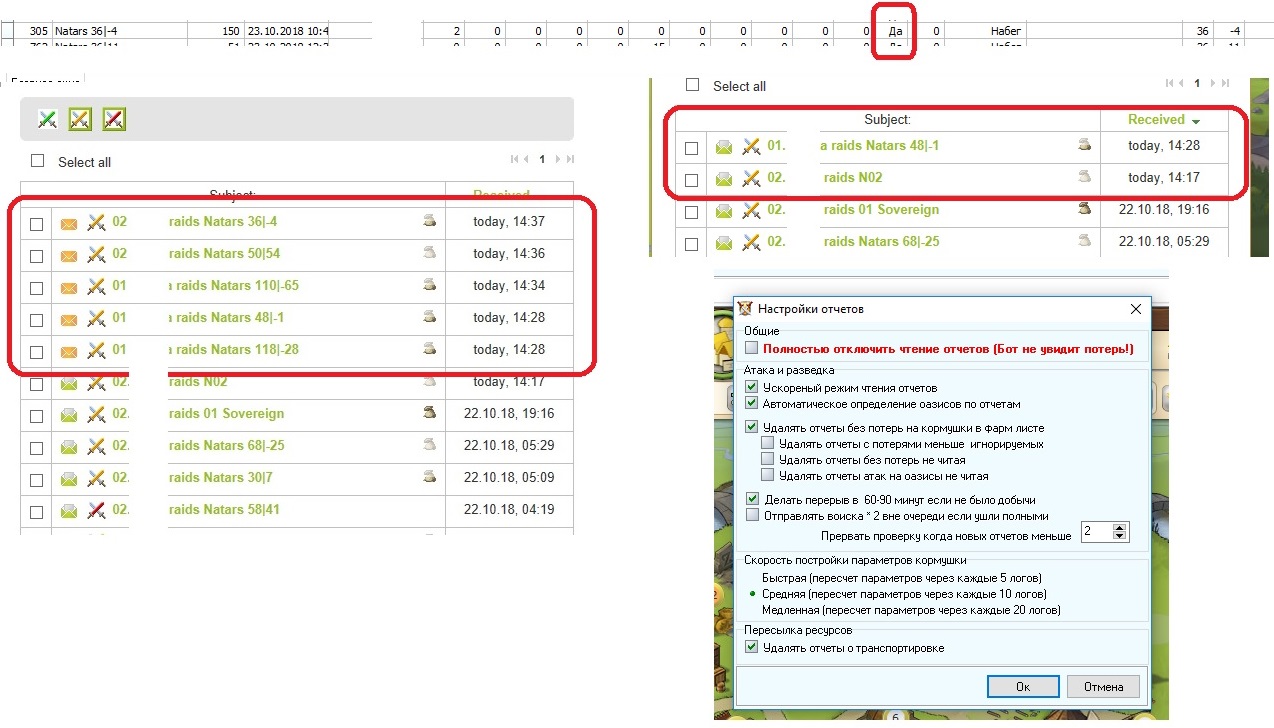1274x728 pixels.
Task: Click the envelope icon on the today, 14:17 row in the right list
Action: [724, 180]
